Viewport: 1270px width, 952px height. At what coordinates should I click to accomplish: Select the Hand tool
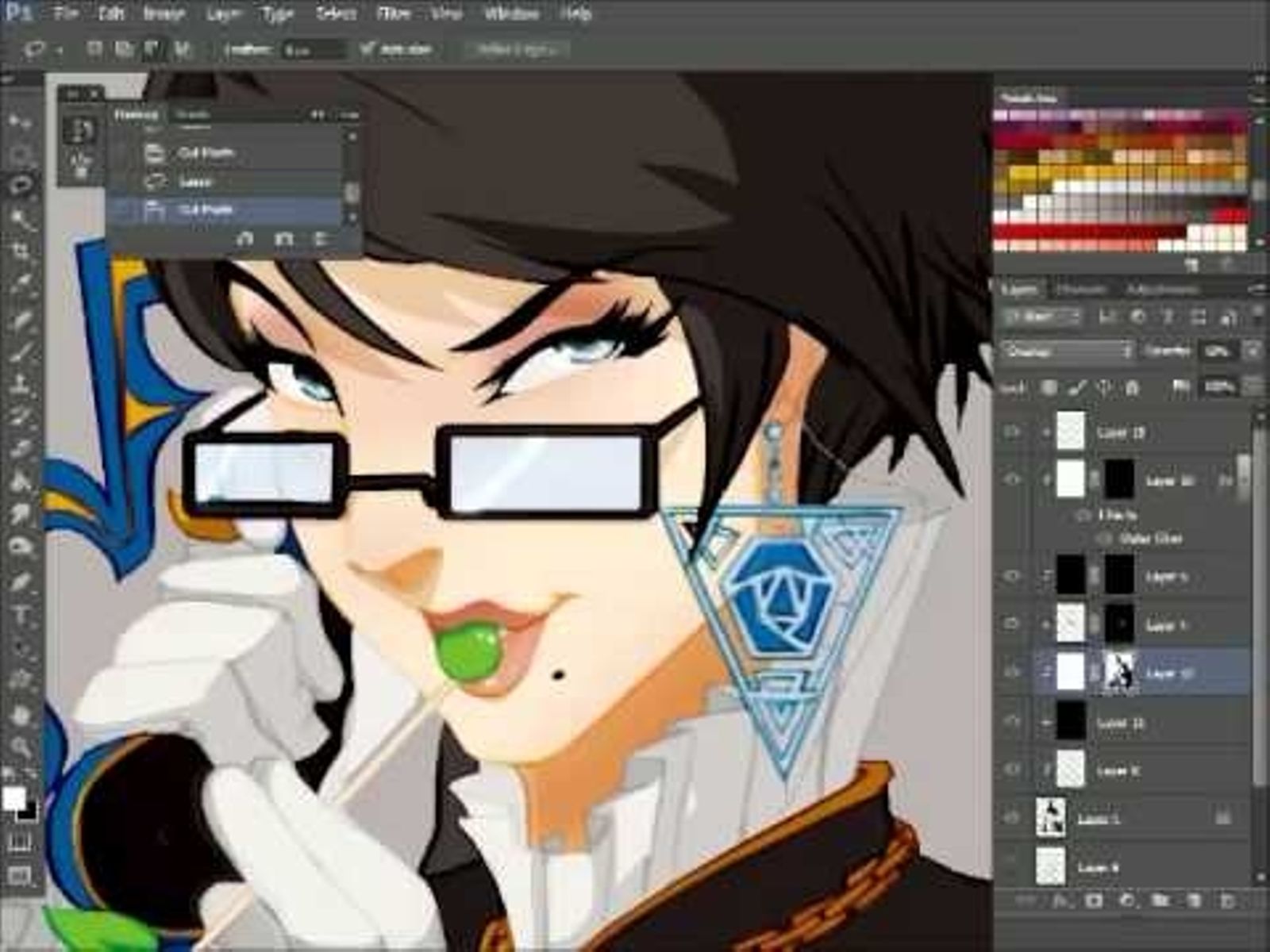coord(21,714)
